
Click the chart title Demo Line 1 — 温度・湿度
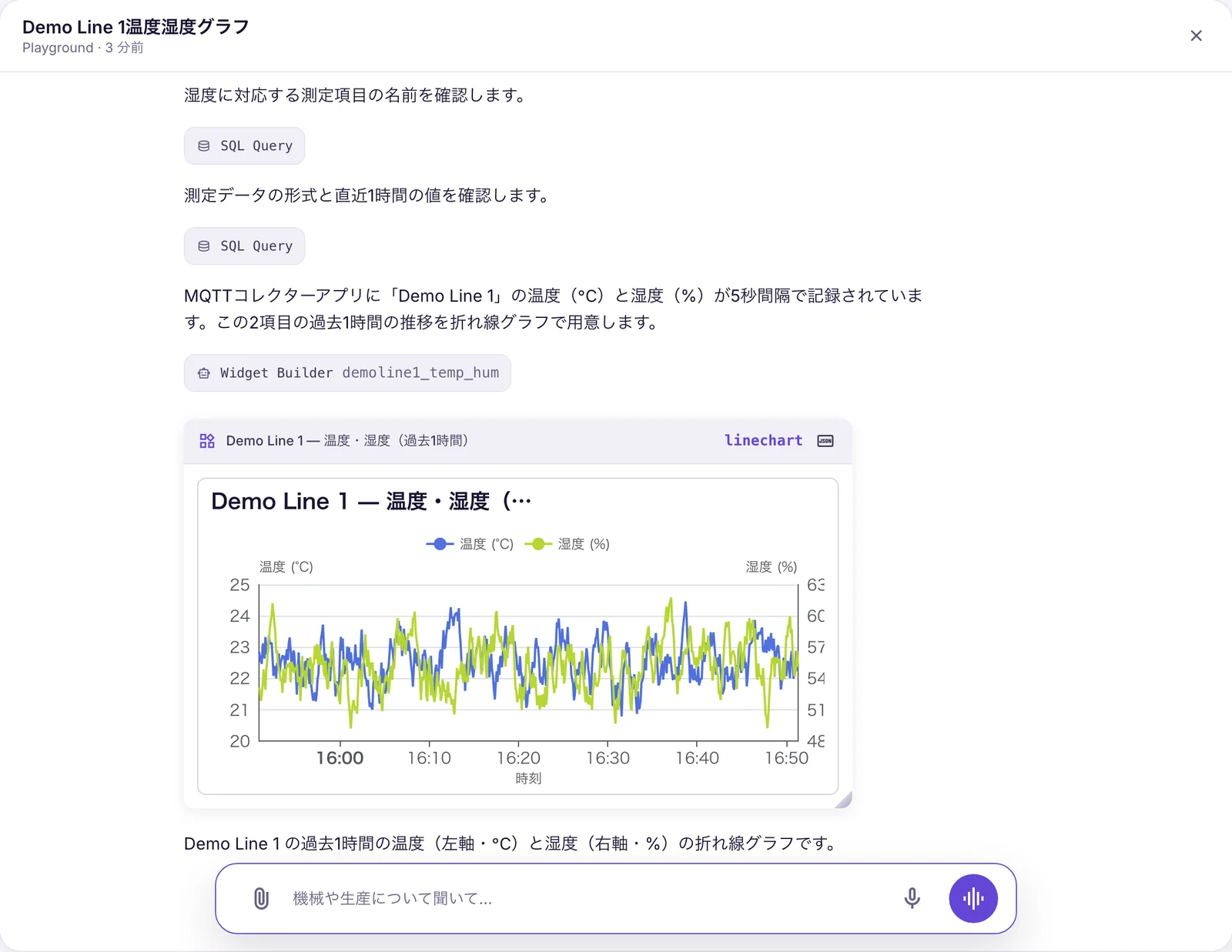(371, 502)
